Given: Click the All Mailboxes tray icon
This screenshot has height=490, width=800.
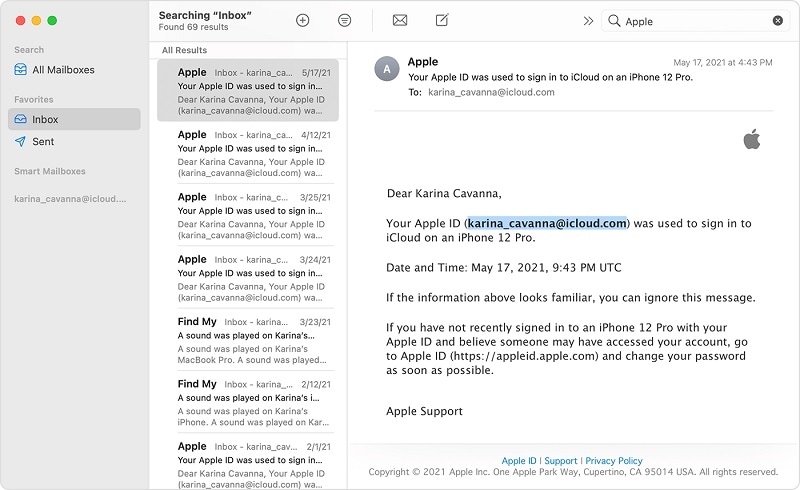Looking at the screenshot, I should click(x=20, y=69).
